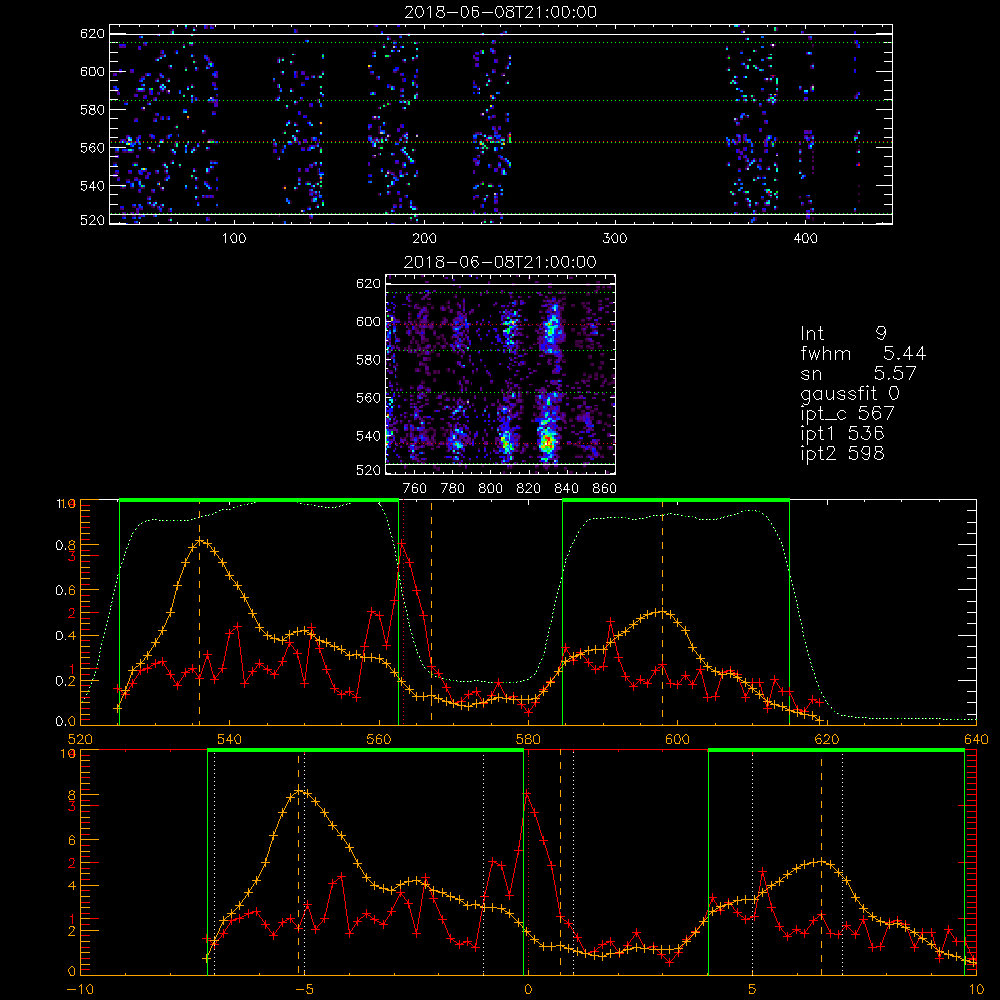This screenshot has height=1000, width=1000.
Task: Click the top panel title 2018-06-08T21:00:00
Action: tap(500, 12)
